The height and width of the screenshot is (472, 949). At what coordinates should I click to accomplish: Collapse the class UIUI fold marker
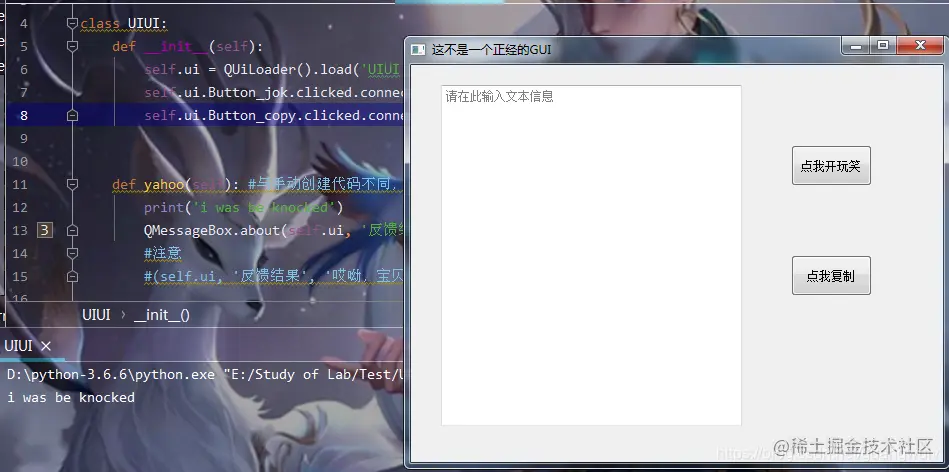(72, 24)
